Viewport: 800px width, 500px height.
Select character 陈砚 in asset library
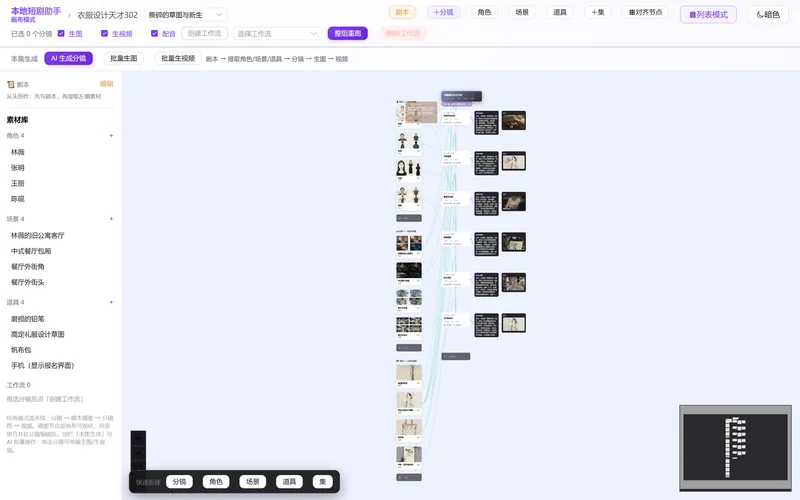point(18,199)
